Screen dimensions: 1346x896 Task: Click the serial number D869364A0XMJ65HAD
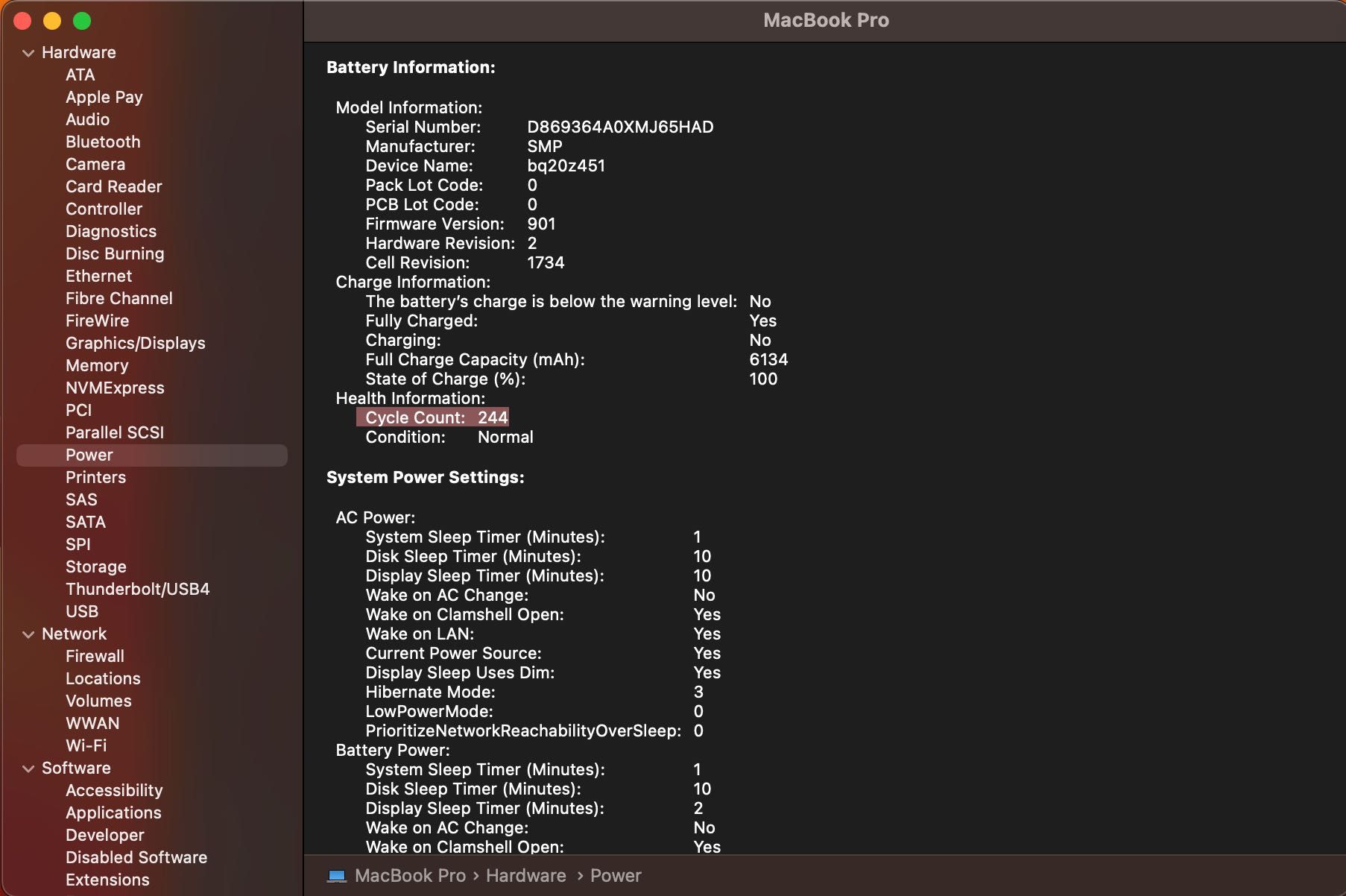click(620, 127)
